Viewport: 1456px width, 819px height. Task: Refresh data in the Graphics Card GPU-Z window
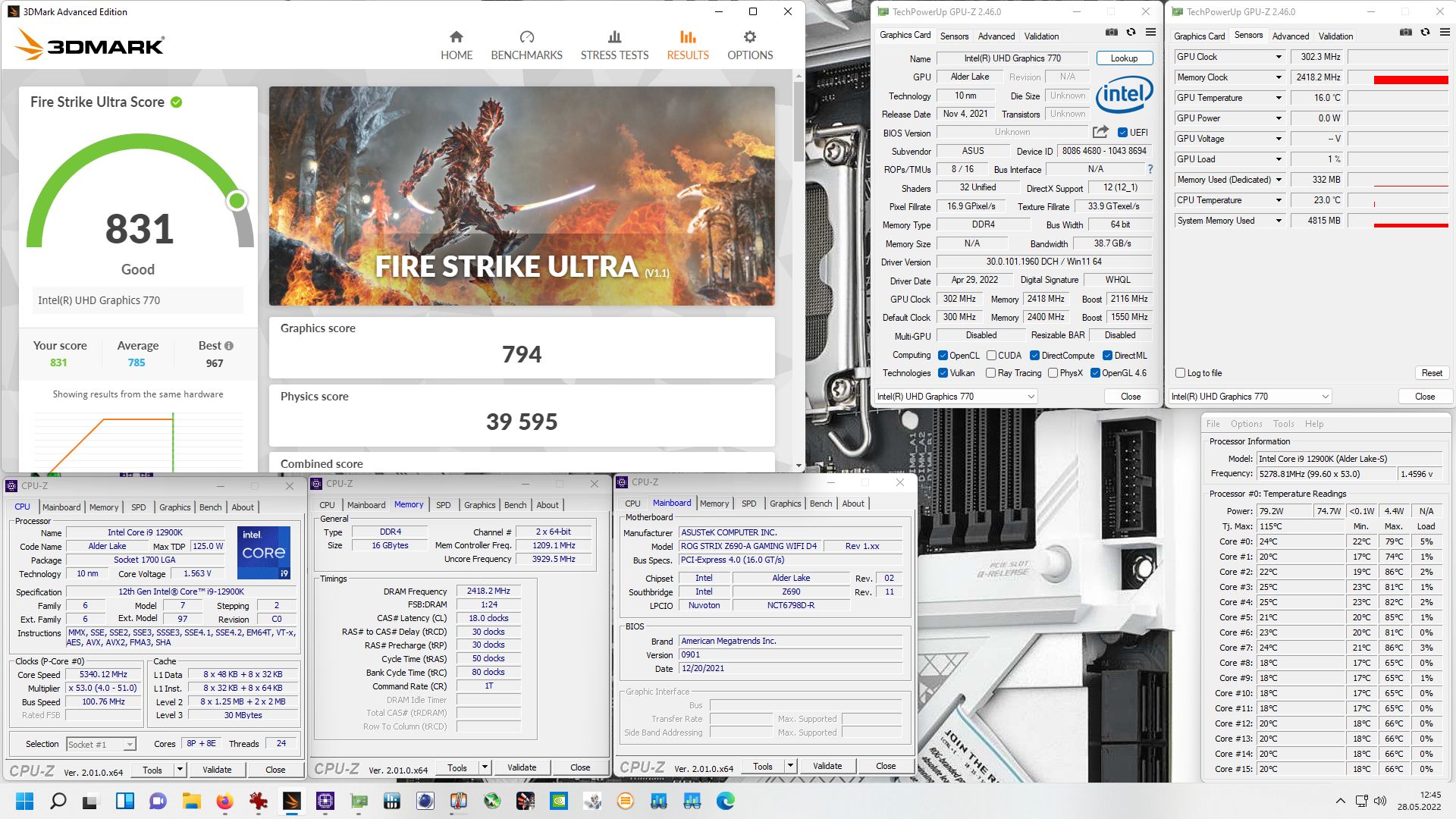[x=1131, y=32]
